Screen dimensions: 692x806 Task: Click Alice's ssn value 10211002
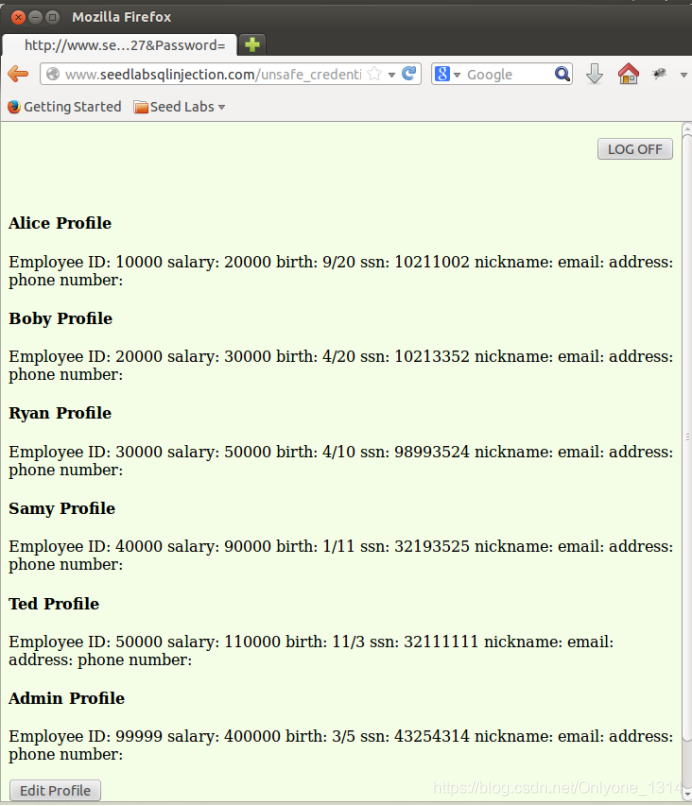(x=432, y=262)
